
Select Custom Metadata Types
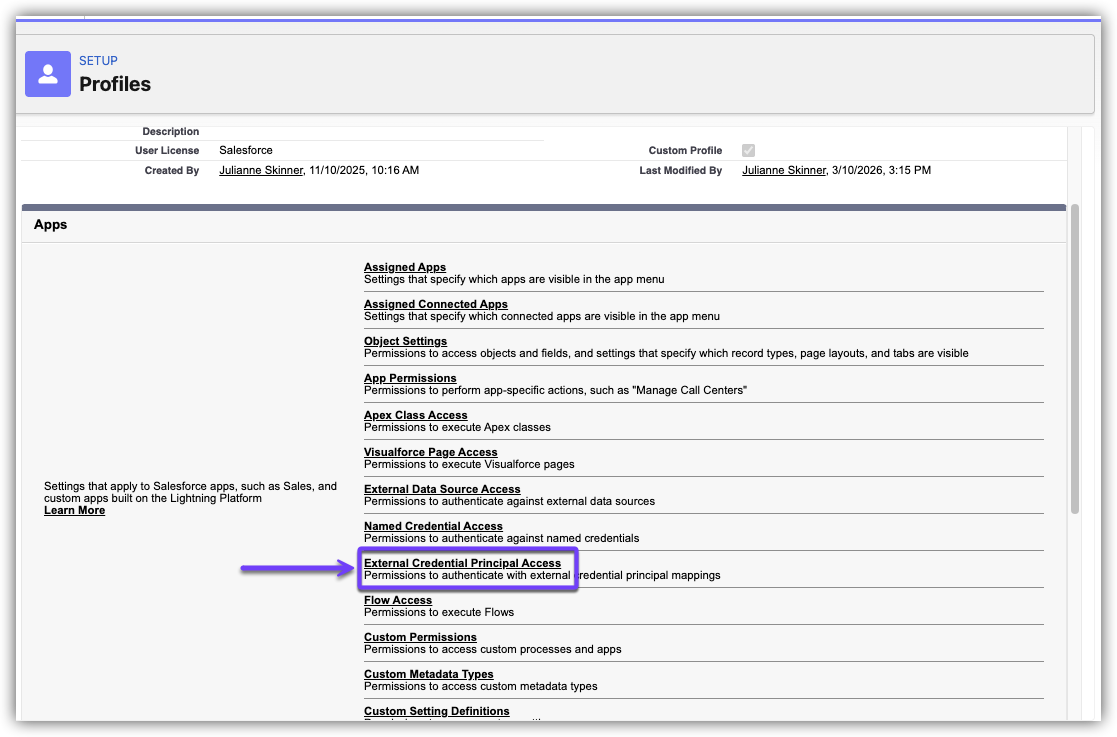pyautogui.click(x=428, y=674)
